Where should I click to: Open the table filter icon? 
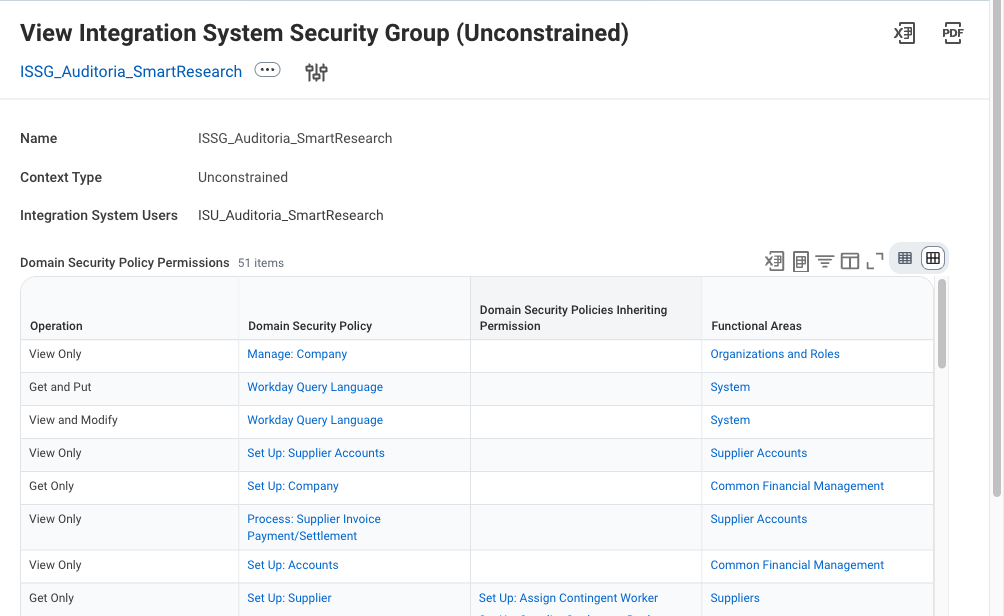825,261
